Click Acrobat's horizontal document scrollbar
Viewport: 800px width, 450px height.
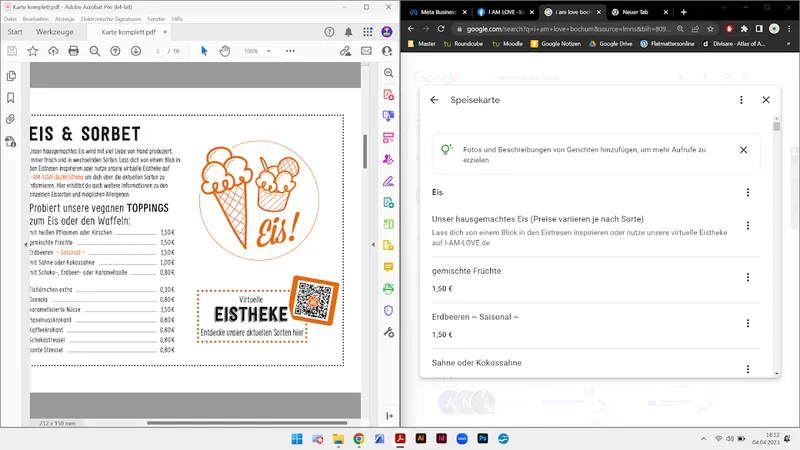click(247, 422)
